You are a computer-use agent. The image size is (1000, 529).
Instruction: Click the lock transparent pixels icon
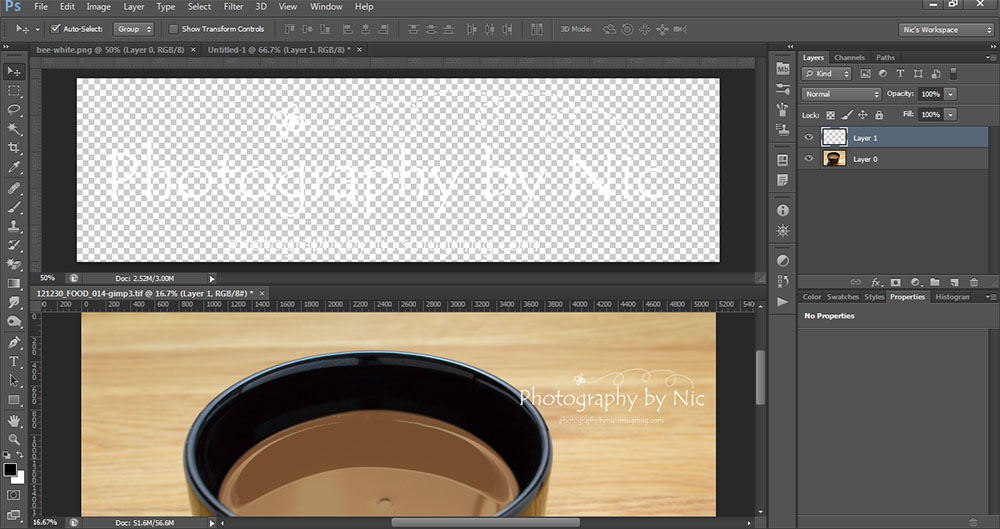(830, 115)
